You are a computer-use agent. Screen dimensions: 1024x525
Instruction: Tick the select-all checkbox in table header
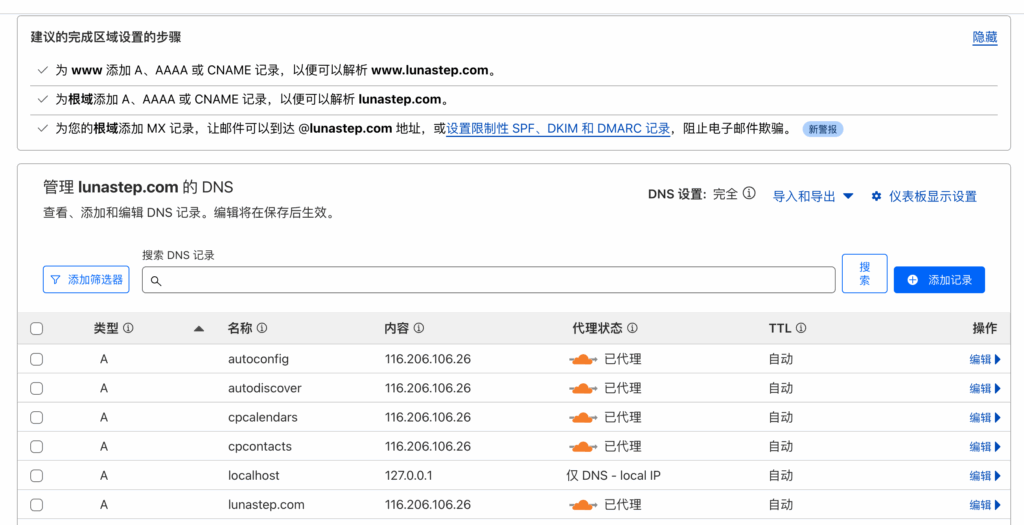[x=37, y=328]
